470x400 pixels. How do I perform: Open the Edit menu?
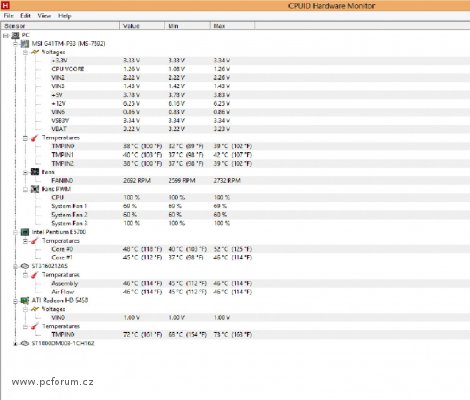(25, 16)
